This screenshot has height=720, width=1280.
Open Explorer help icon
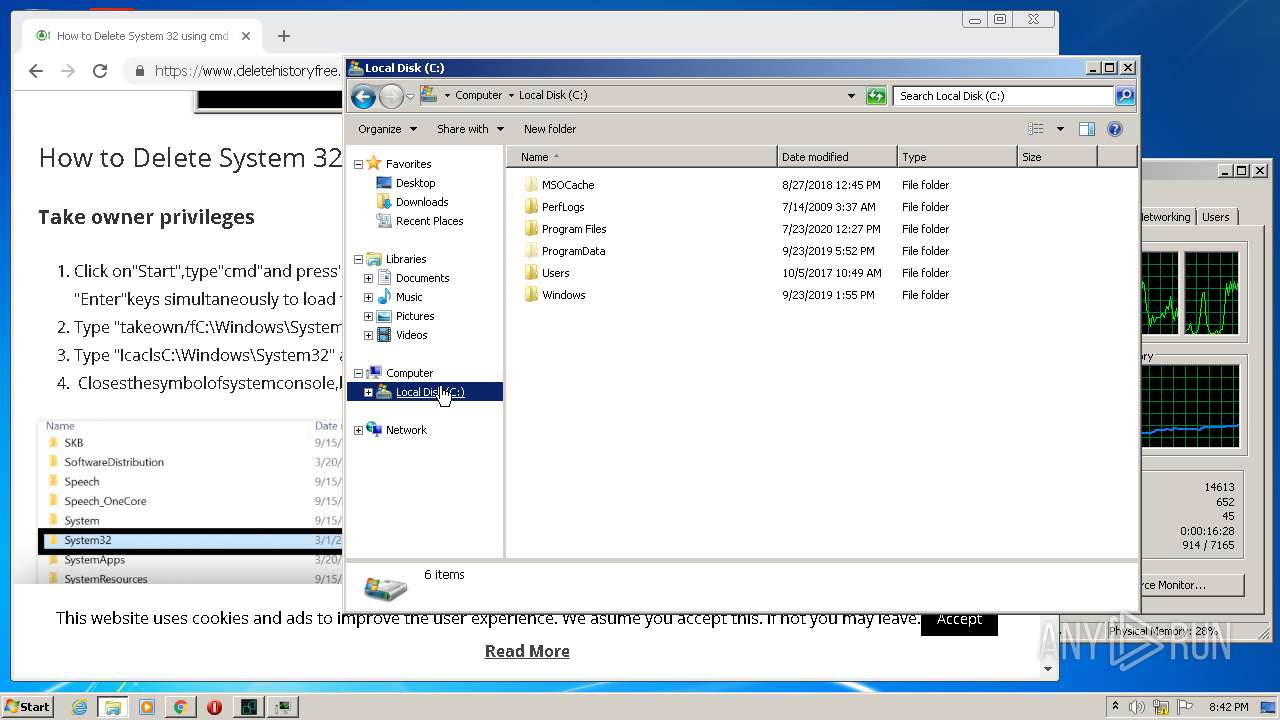pyautogui.click(x=1115, y=129)
